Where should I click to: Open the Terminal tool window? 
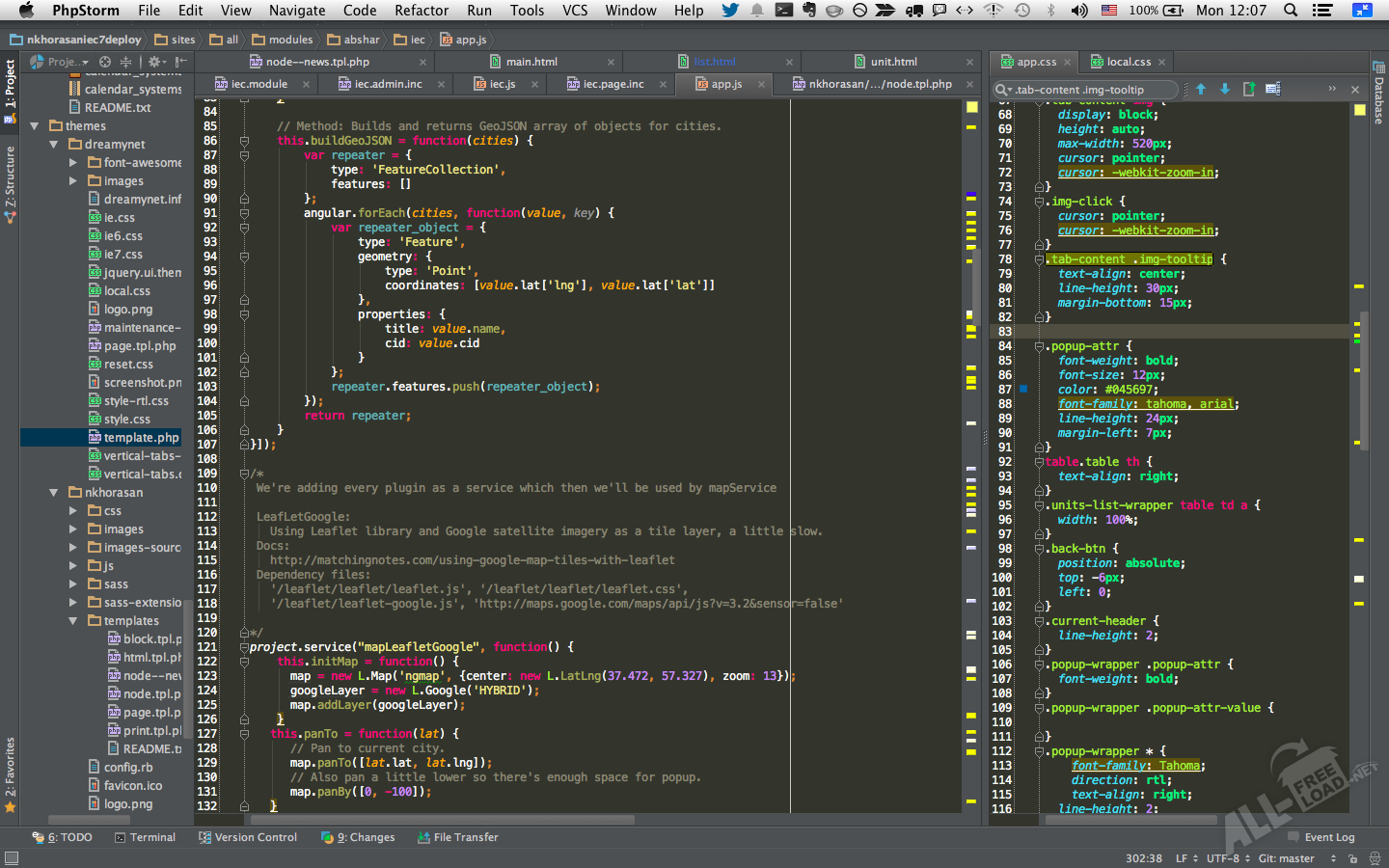(x=146, y=837)
